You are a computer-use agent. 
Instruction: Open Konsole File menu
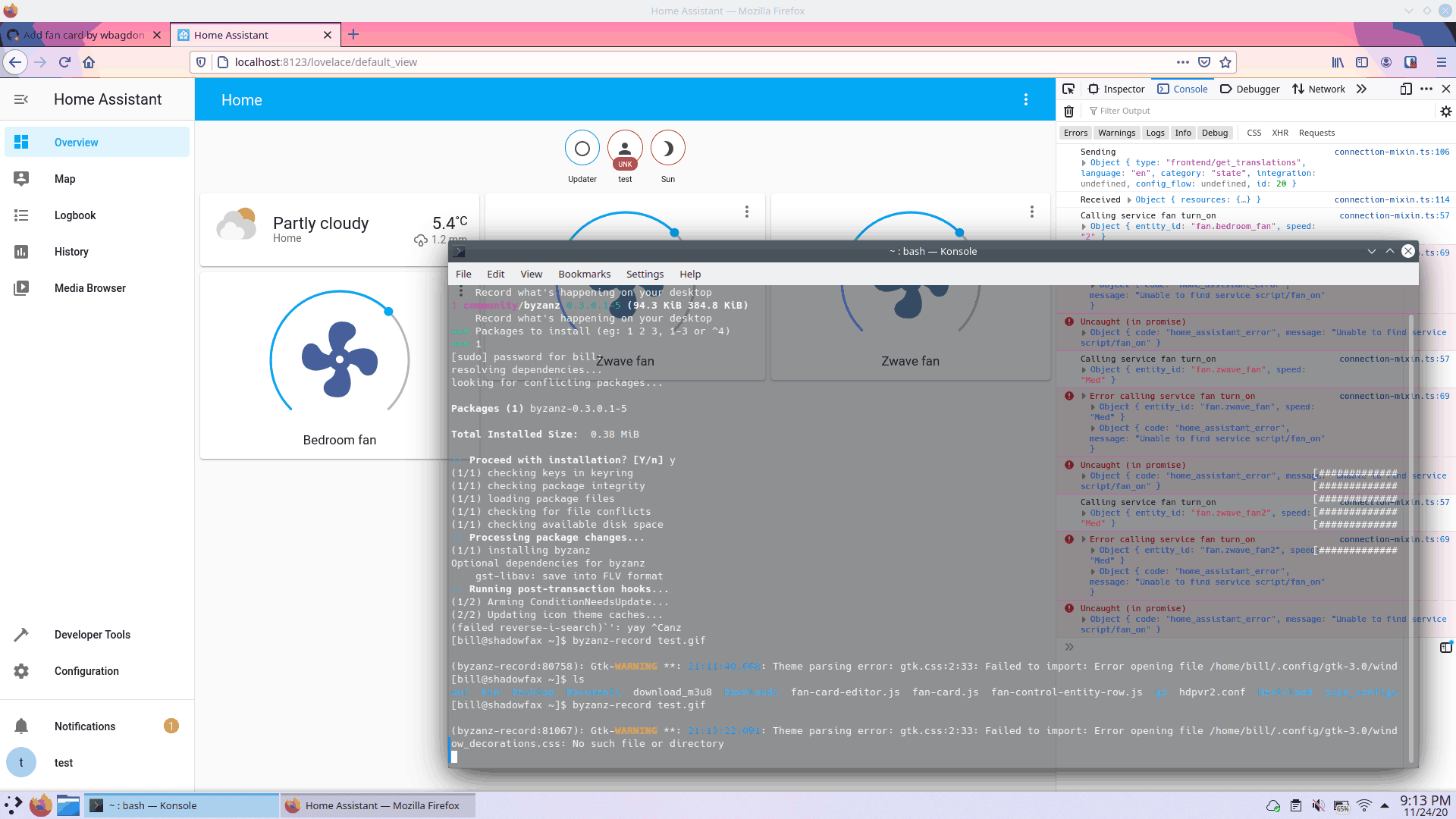click(x=463, y=275)
